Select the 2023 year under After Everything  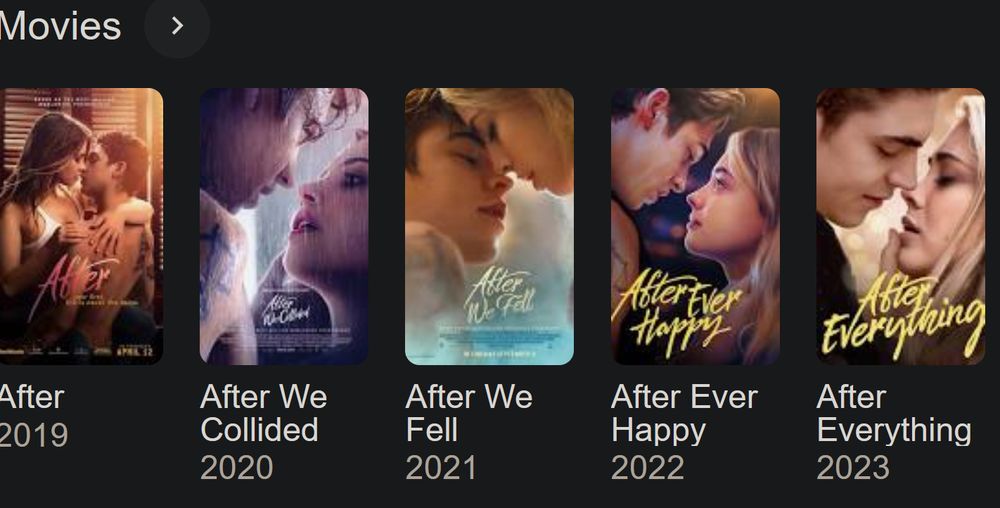(x=853, y=468)
